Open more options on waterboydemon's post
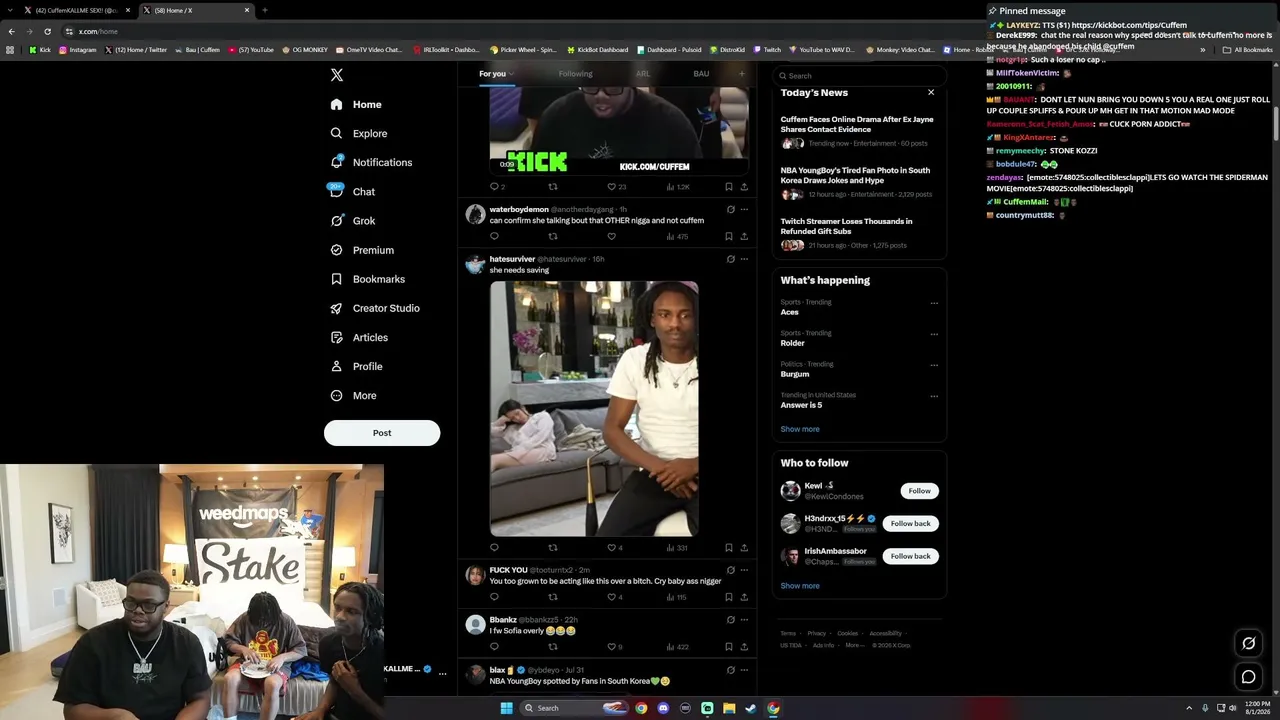Screen dimensions: 1280x720 tap(744, 210)
